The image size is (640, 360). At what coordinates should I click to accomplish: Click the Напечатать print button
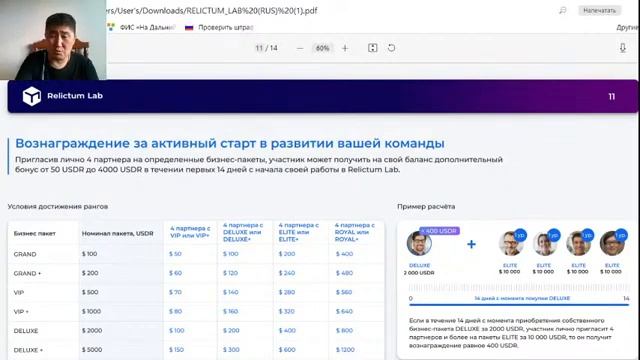click(599, 10)
